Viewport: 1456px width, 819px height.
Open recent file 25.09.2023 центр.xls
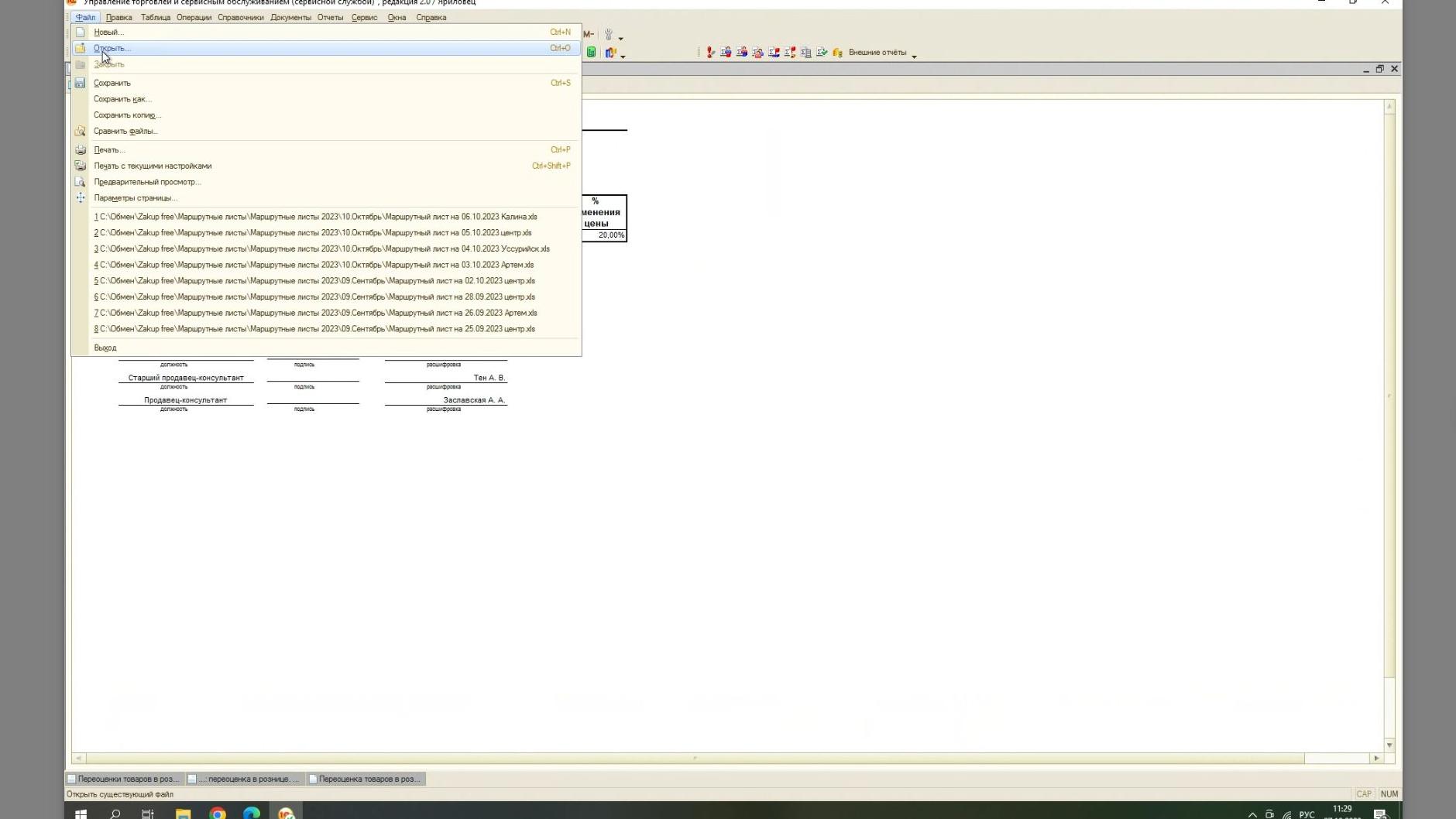pos(326,329)
